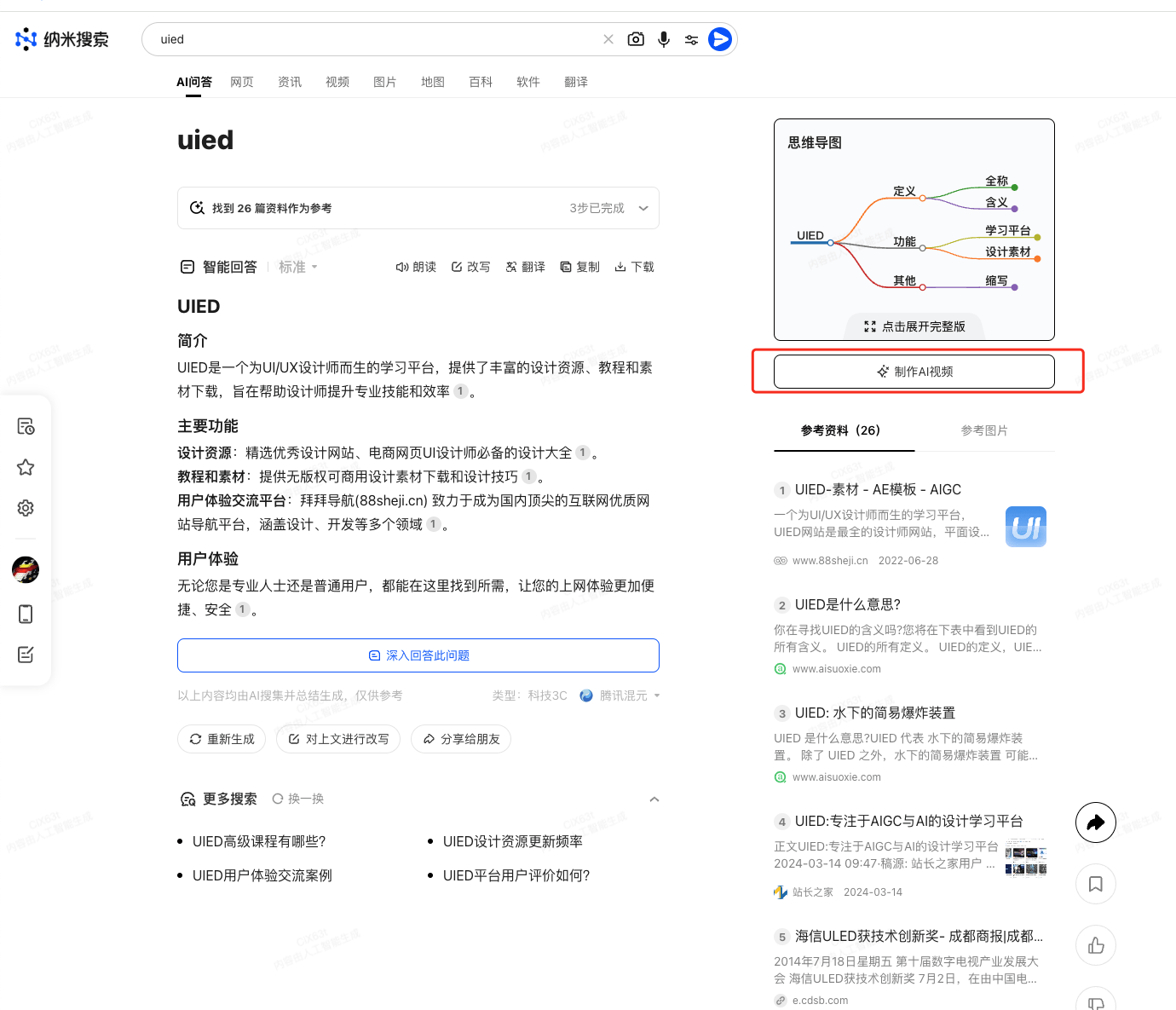1176x1010 pixels.
Task: Open the 标准 answer mode dropdown
Action: (x=298, y=267)
